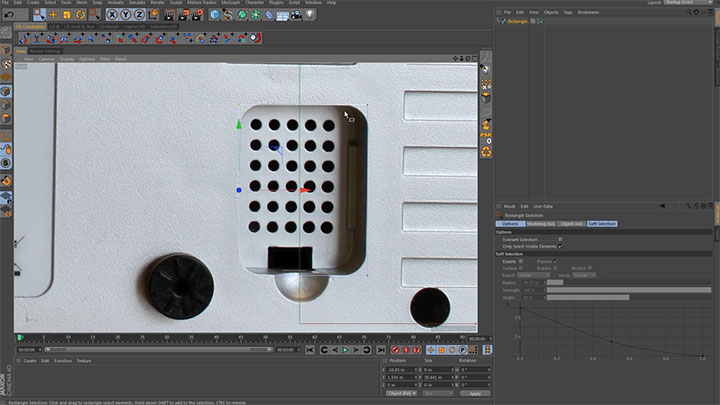Toggle the Y axis lock
The image size is (720, 405).
click(x=125, y=15)
